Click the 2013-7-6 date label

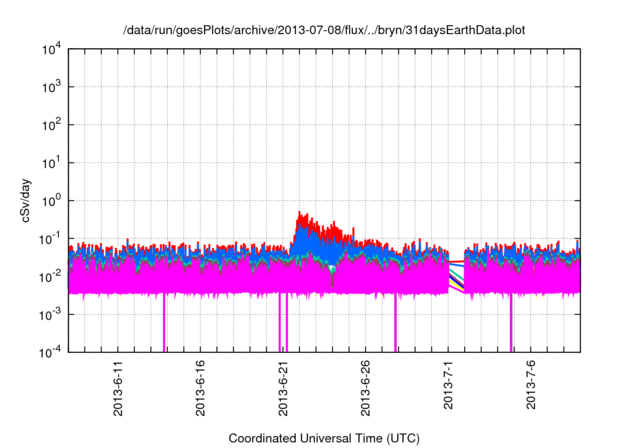point(531,385)
